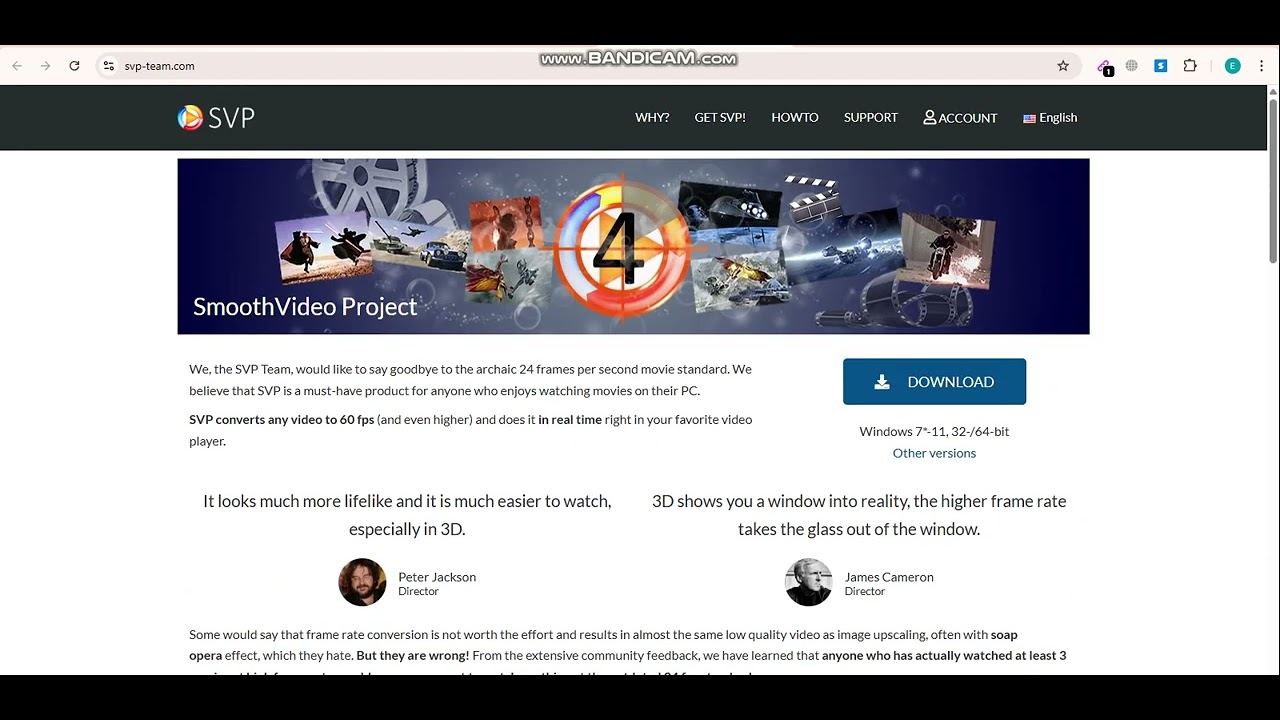Image resolution: width=1280 pixels, height=720 pixels.
Task: Click 'But they are wrong!' bold text
Action: pos(413,656)
